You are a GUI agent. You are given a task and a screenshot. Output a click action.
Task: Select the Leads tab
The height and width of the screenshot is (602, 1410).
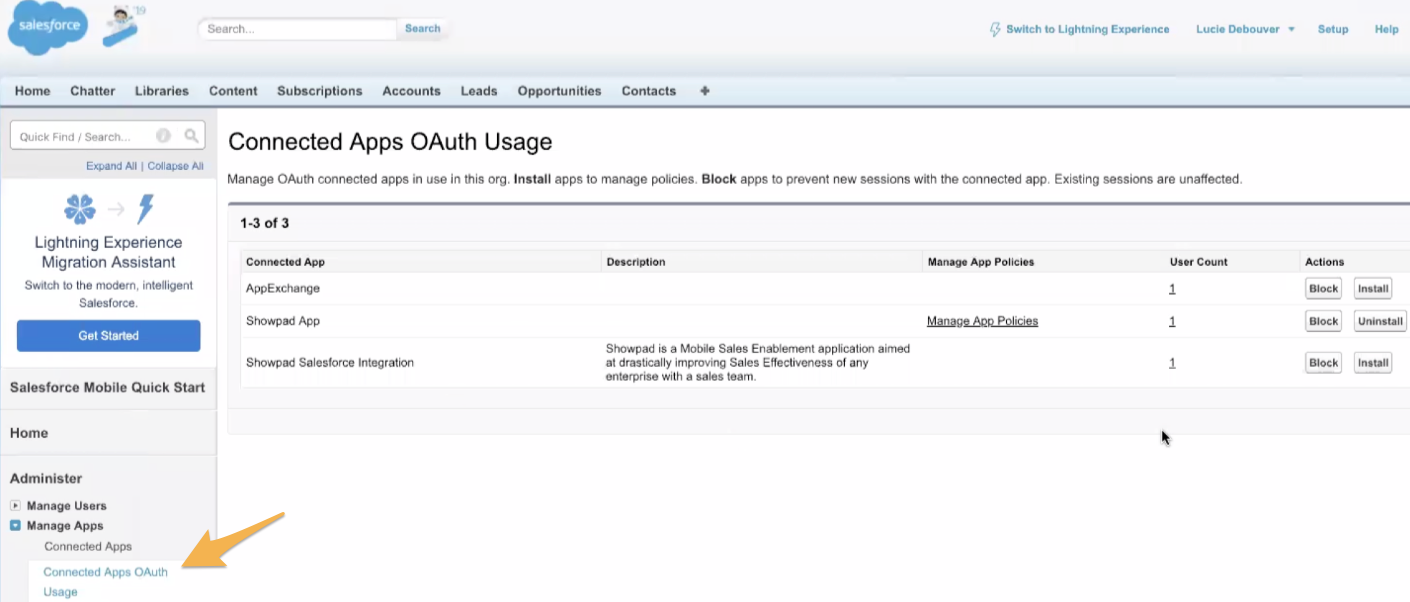tap(479, 91)
